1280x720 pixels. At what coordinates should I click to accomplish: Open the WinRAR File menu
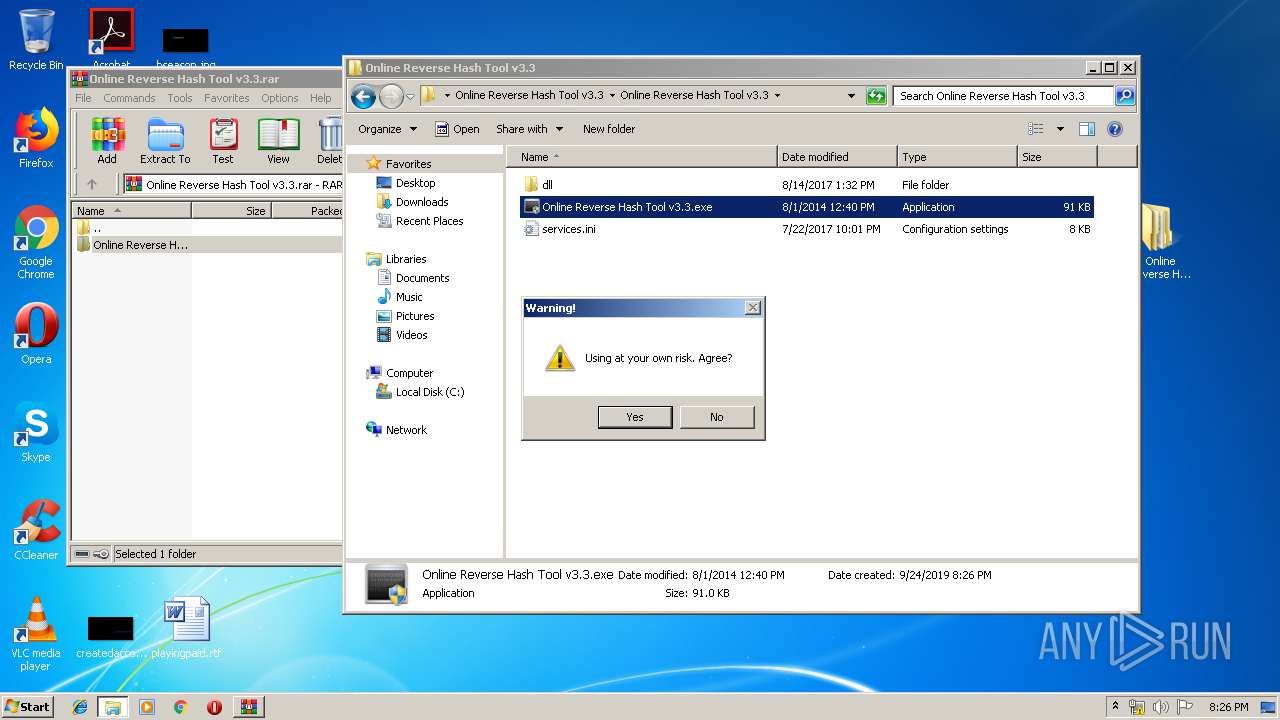83,98
